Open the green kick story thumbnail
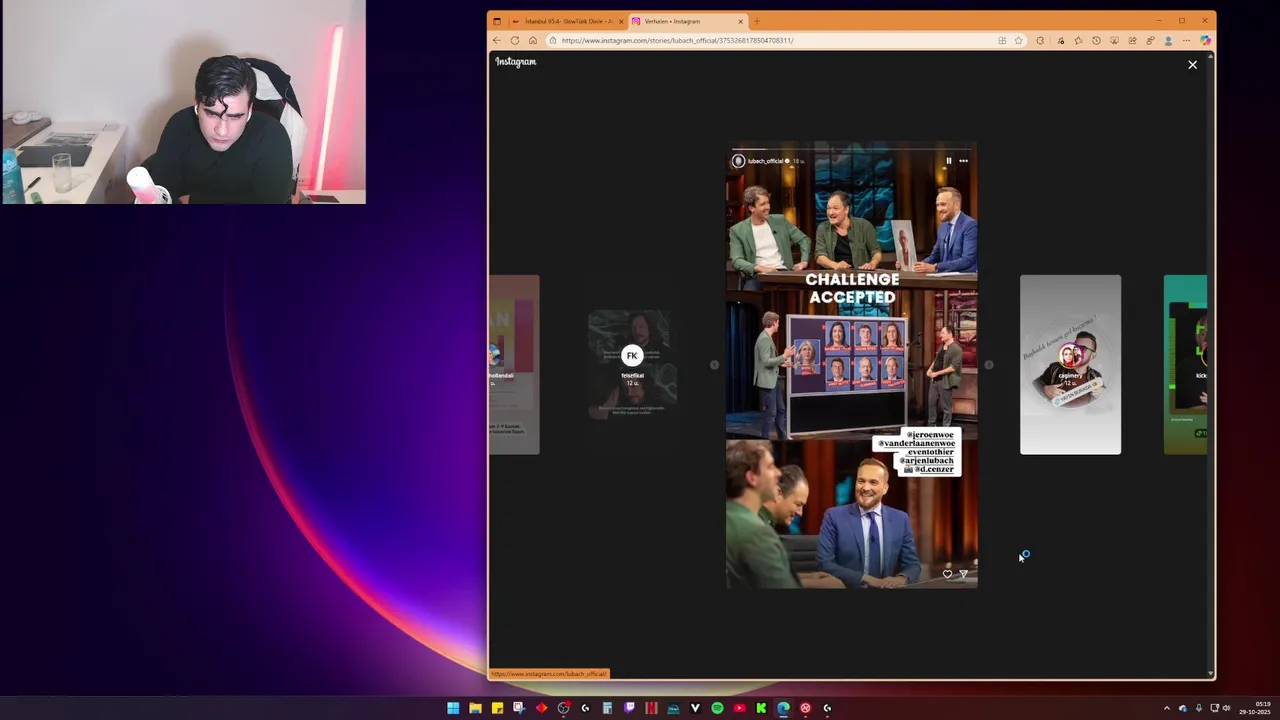This screenshot has width=1280, height=720. click(1186, 365)
